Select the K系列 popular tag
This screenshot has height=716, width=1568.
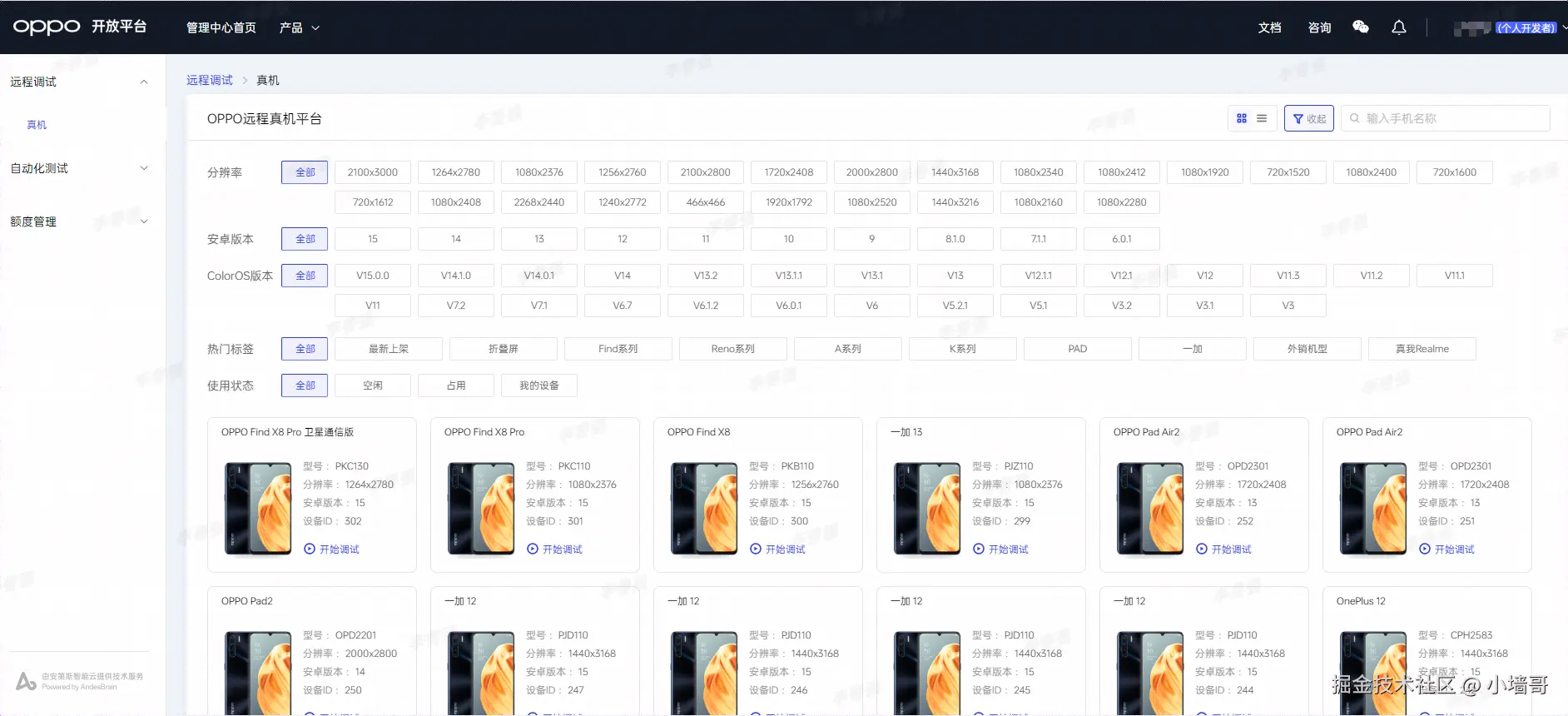tap(963, 349)
